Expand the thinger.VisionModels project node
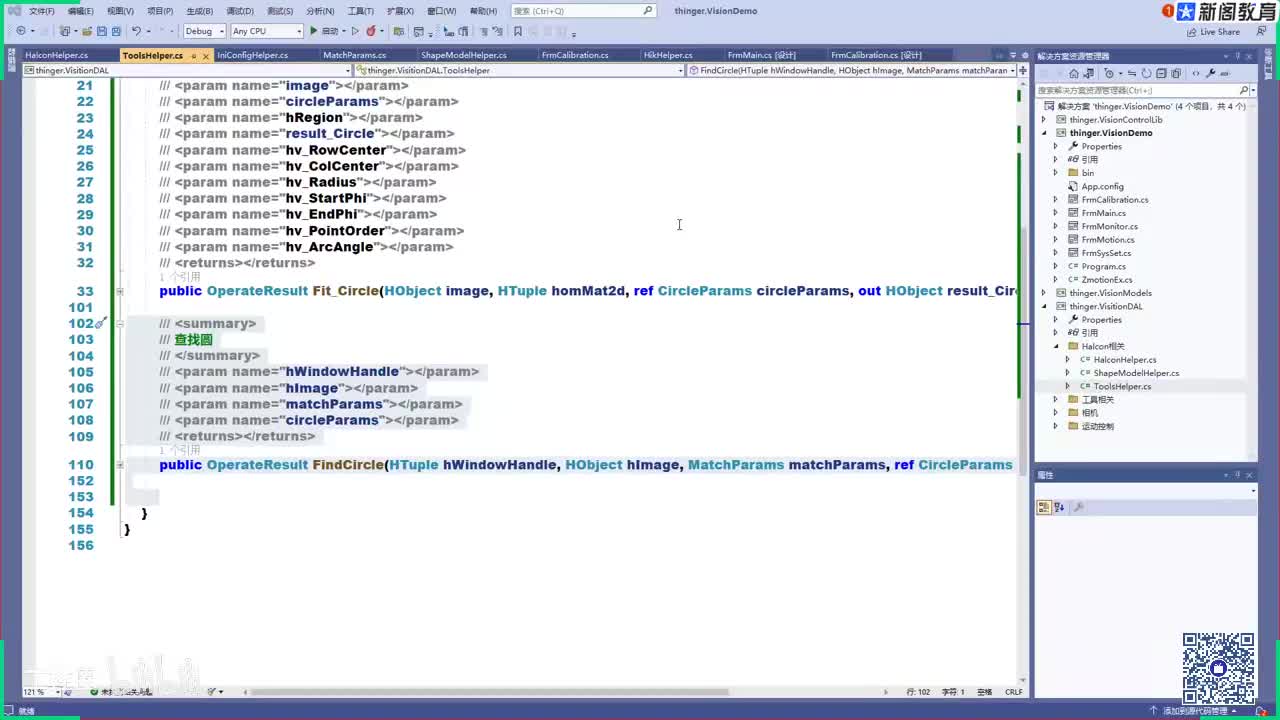The image size is (1280, 720). click(x=1046, y=293)
